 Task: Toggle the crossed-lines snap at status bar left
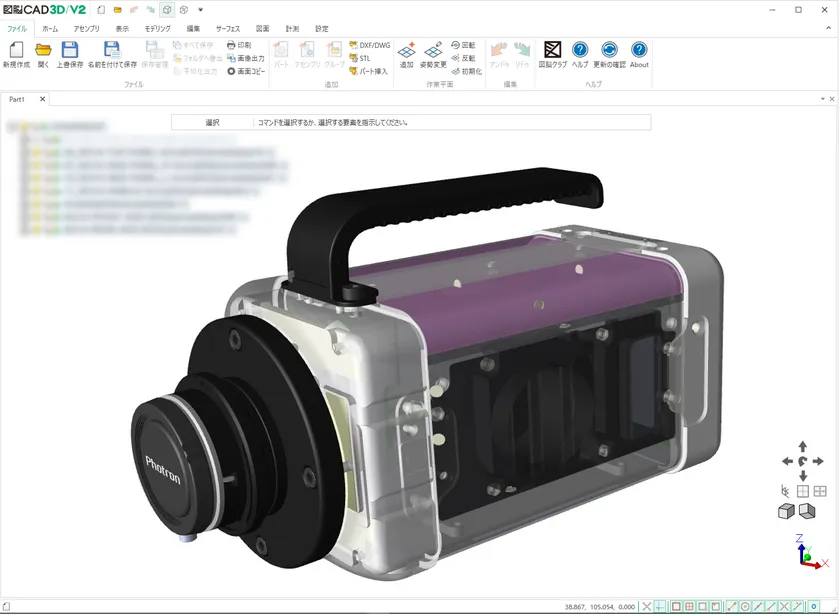pyautogui.click(x=647, y=607)
